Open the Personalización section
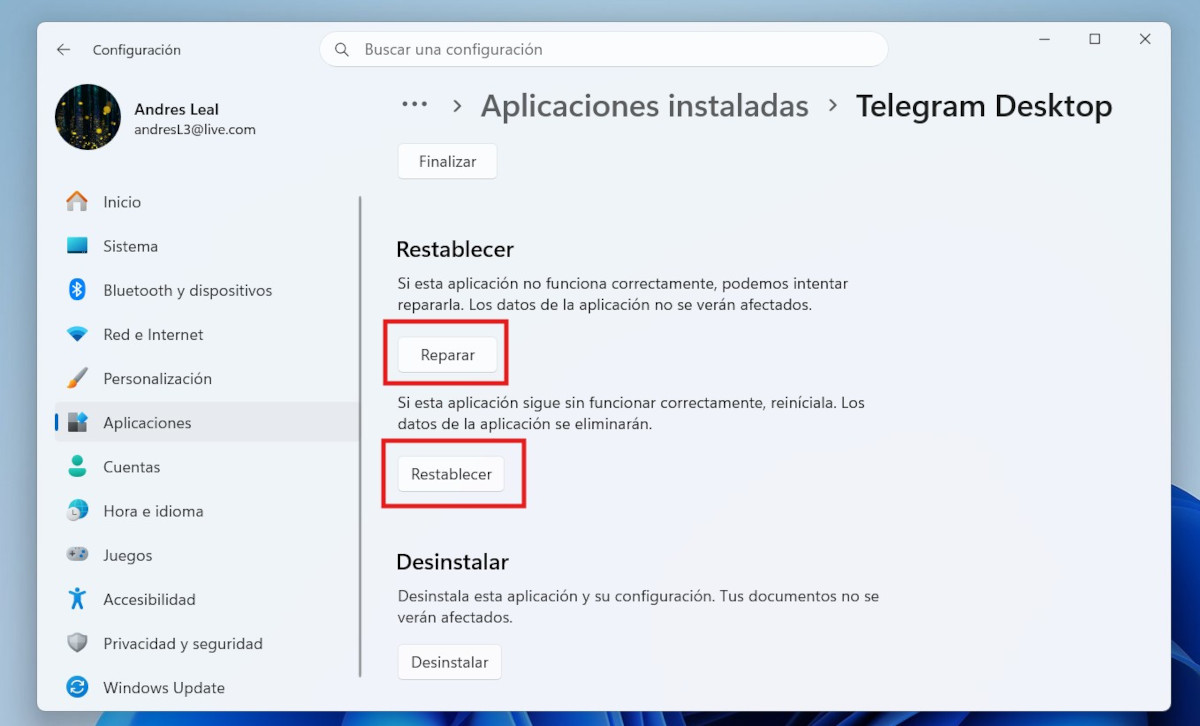 coord(157,378)
